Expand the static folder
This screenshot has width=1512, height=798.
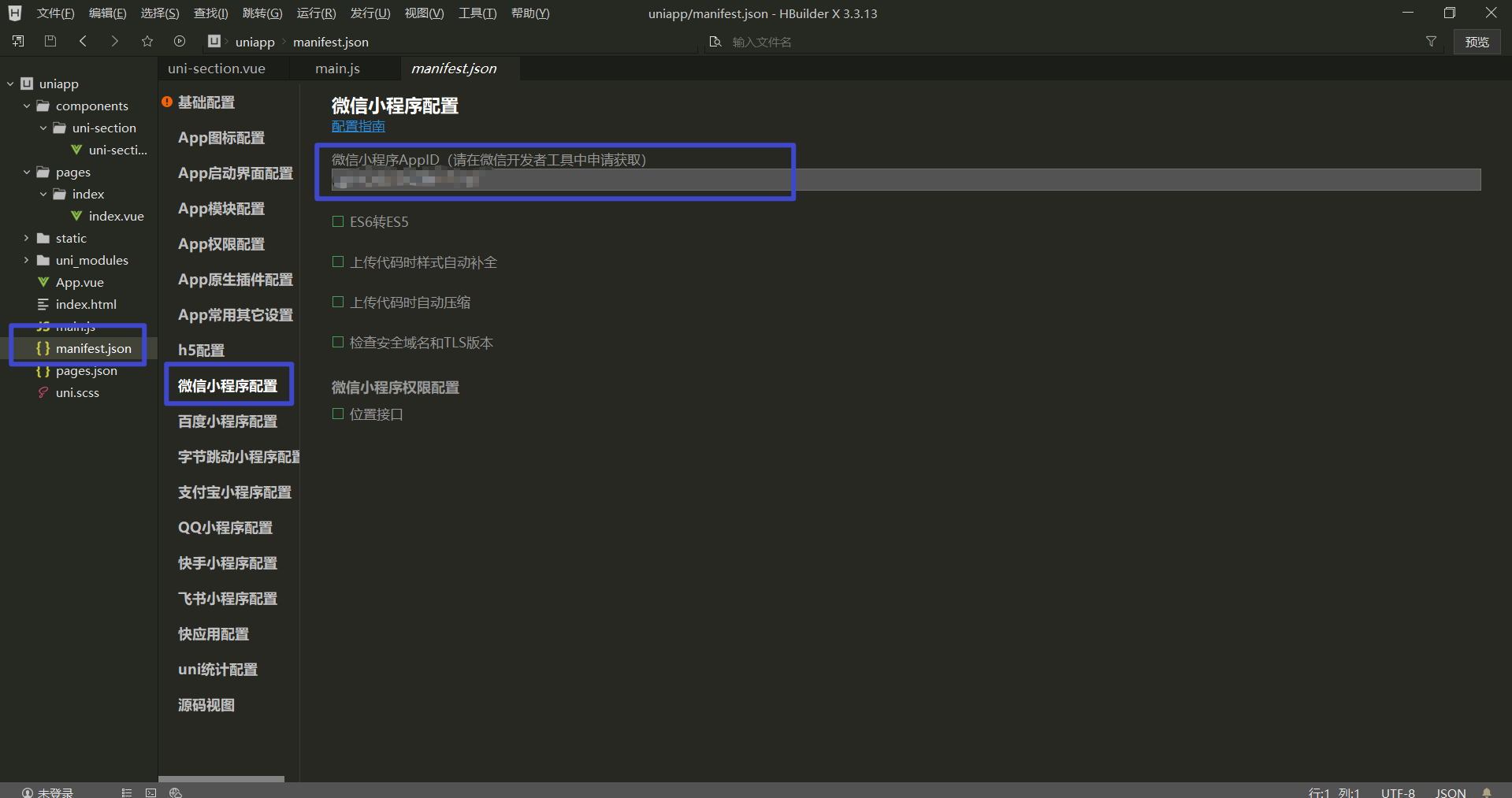click(27, 238)
